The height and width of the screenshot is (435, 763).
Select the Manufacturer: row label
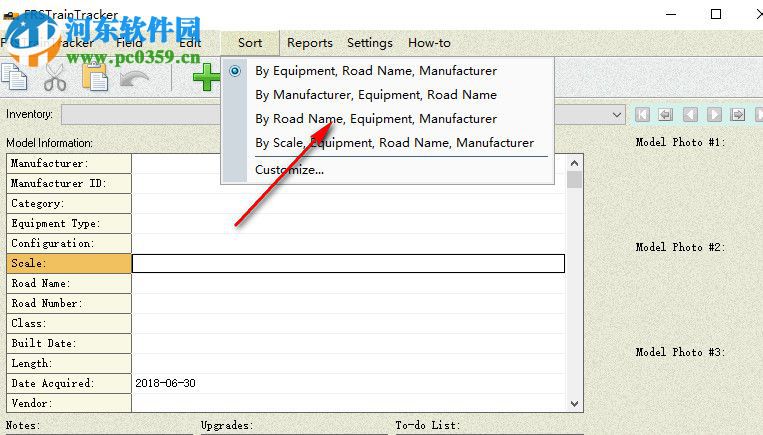[69, 163]
